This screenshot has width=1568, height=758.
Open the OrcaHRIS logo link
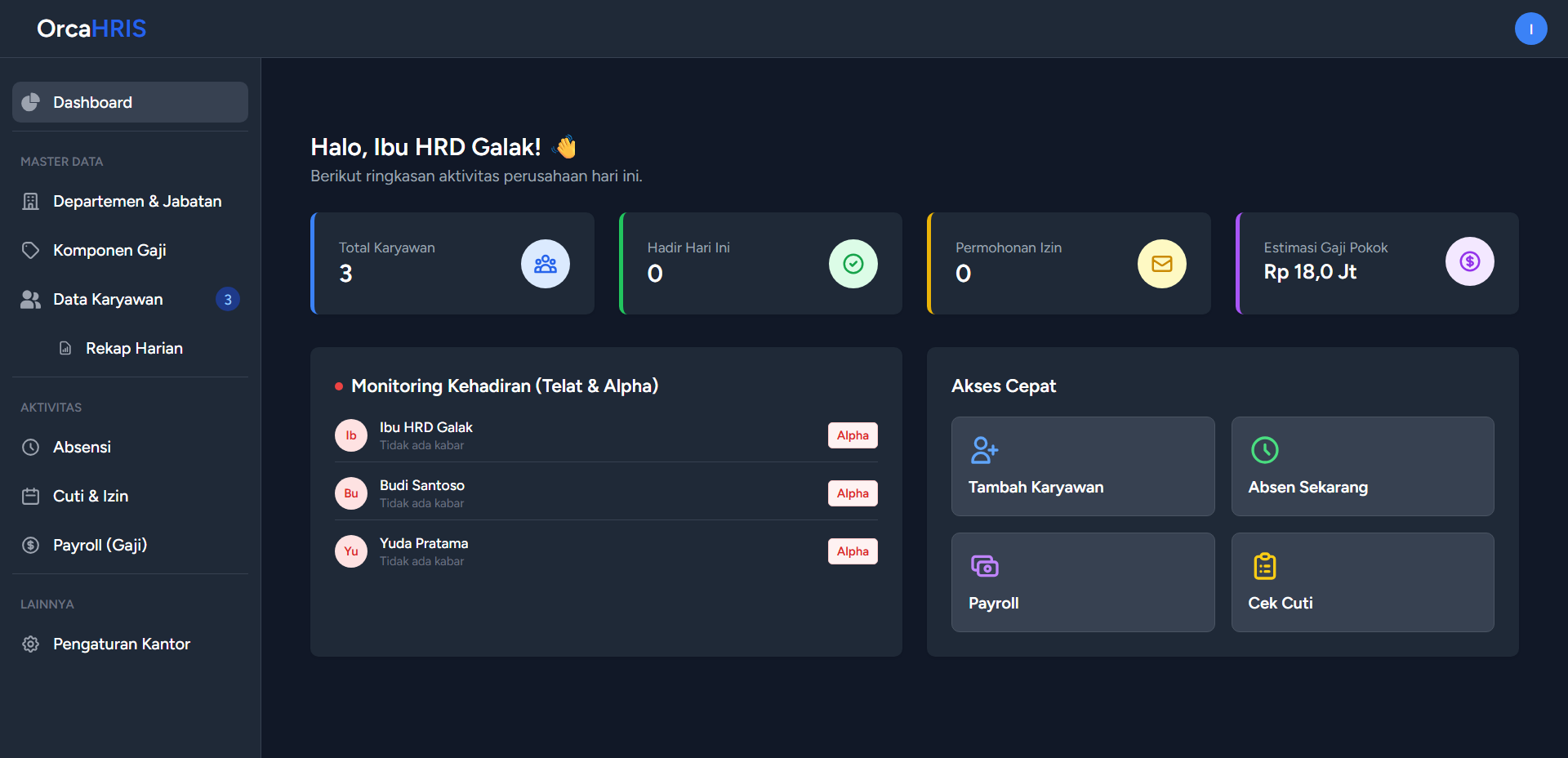click(91, 29)
